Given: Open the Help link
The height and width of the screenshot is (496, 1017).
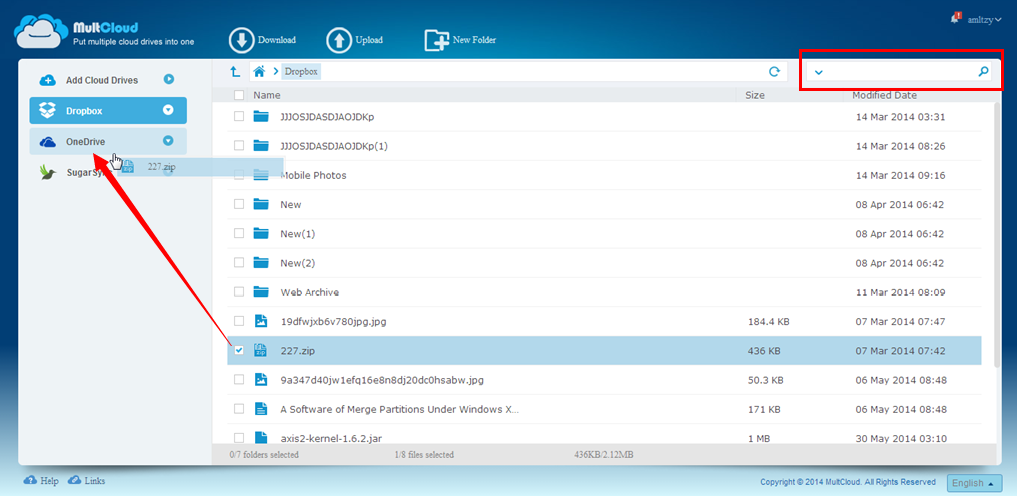Looking at the screenshot, I should 49,481.
